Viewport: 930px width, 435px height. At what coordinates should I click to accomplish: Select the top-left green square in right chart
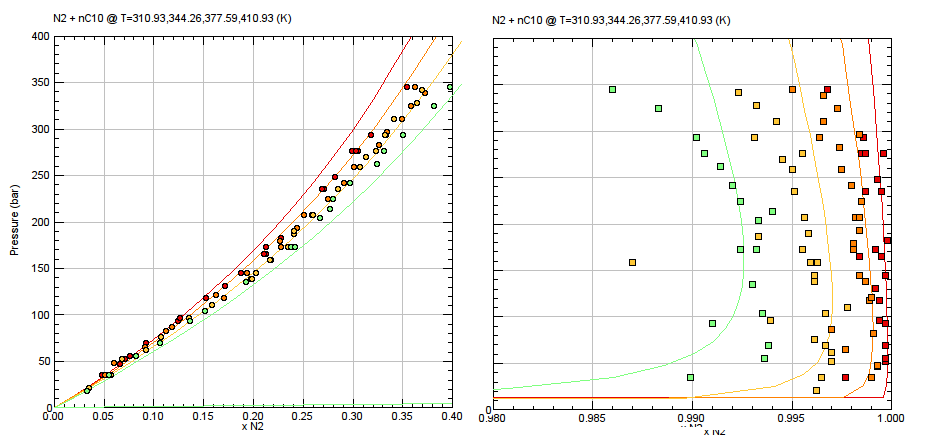click(612, 89)
